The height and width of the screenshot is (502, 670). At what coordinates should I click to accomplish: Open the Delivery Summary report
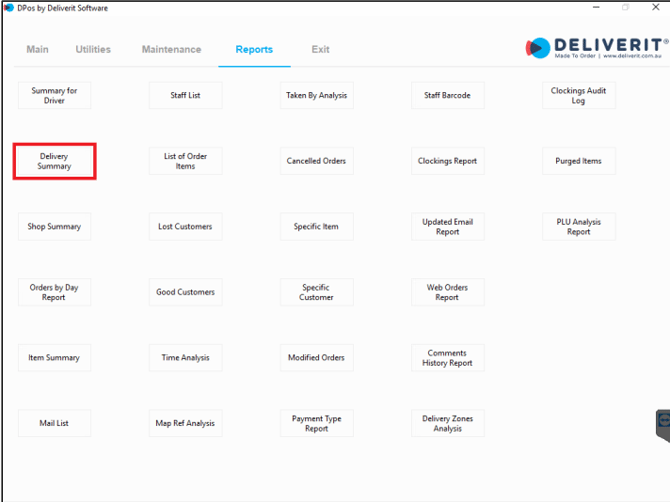tap(54, 161)
